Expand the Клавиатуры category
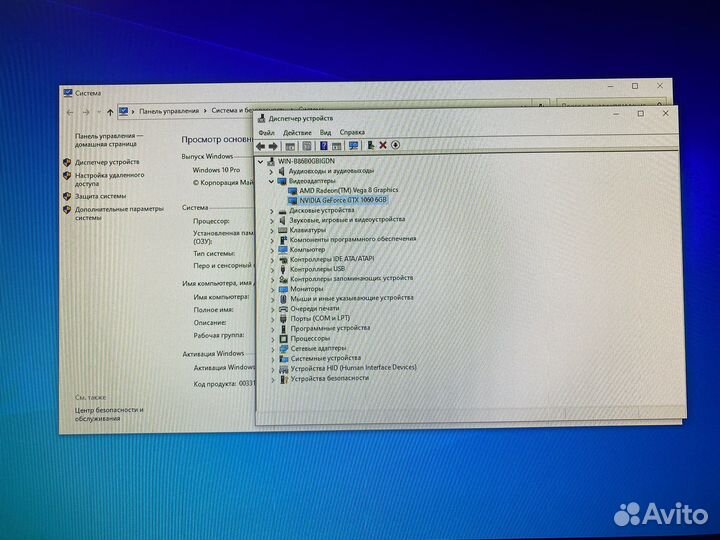Image resolution: width=720 pixels, height=540 pixels. point(272,231)
